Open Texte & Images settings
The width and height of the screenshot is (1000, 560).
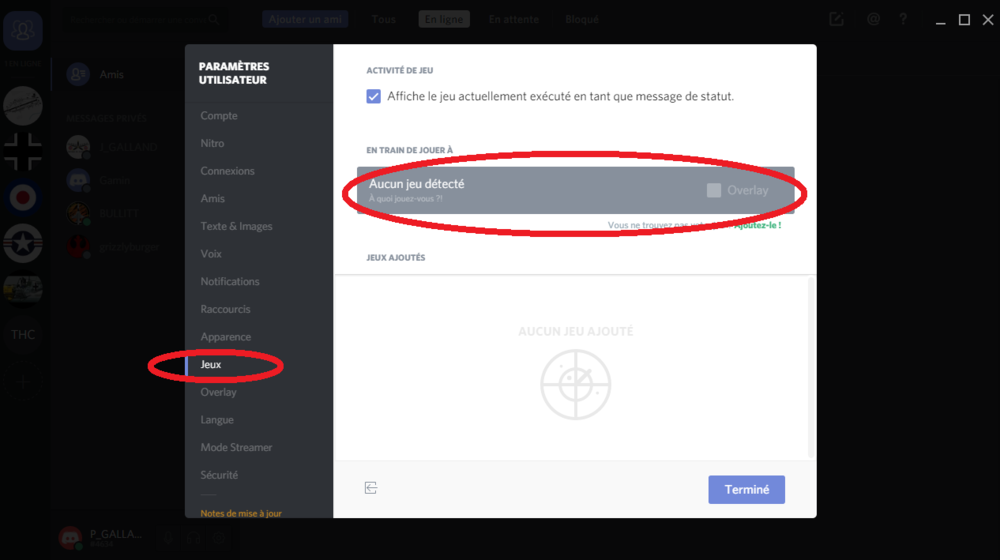click(236, 226)
